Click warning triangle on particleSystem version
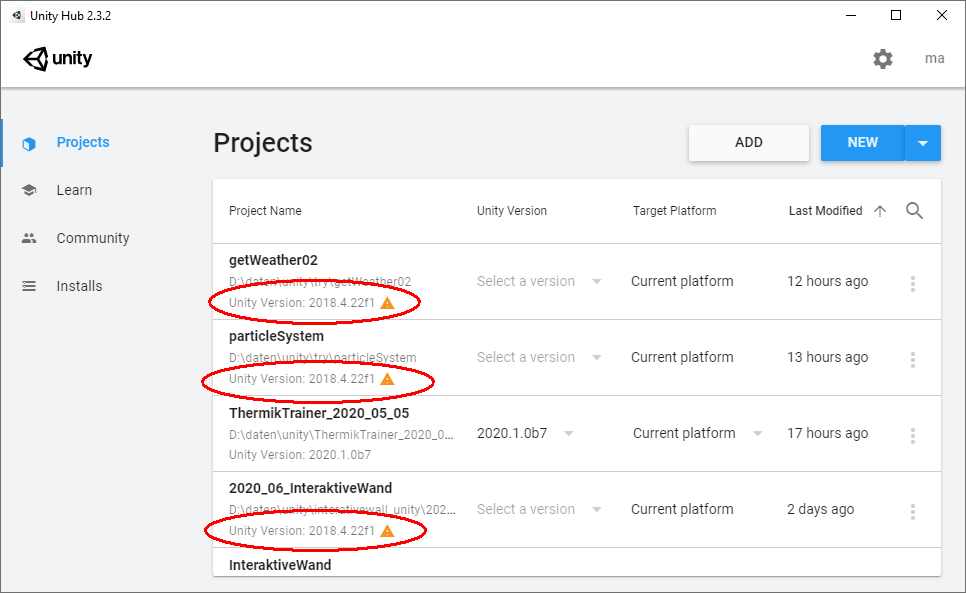Image resolution: width=966 pixels, height=593 pixels. pos(388,379)
